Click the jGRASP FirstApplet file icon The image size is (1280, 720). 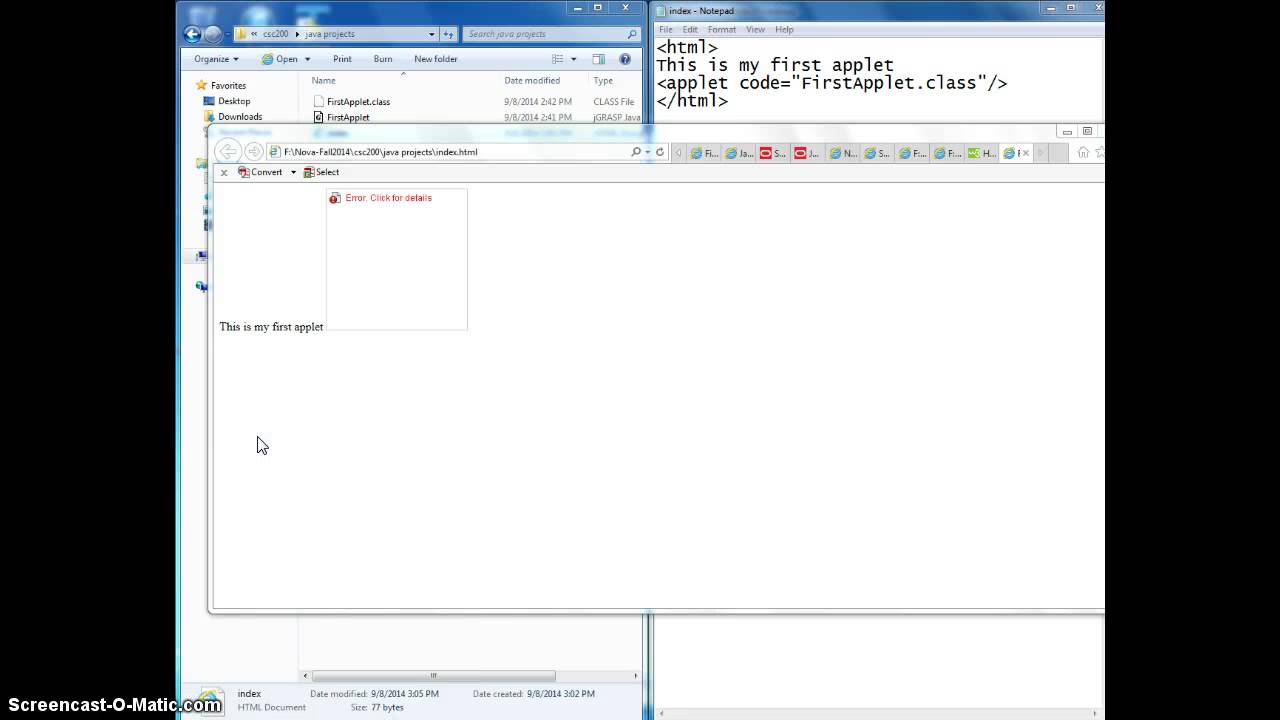(319, 117)
